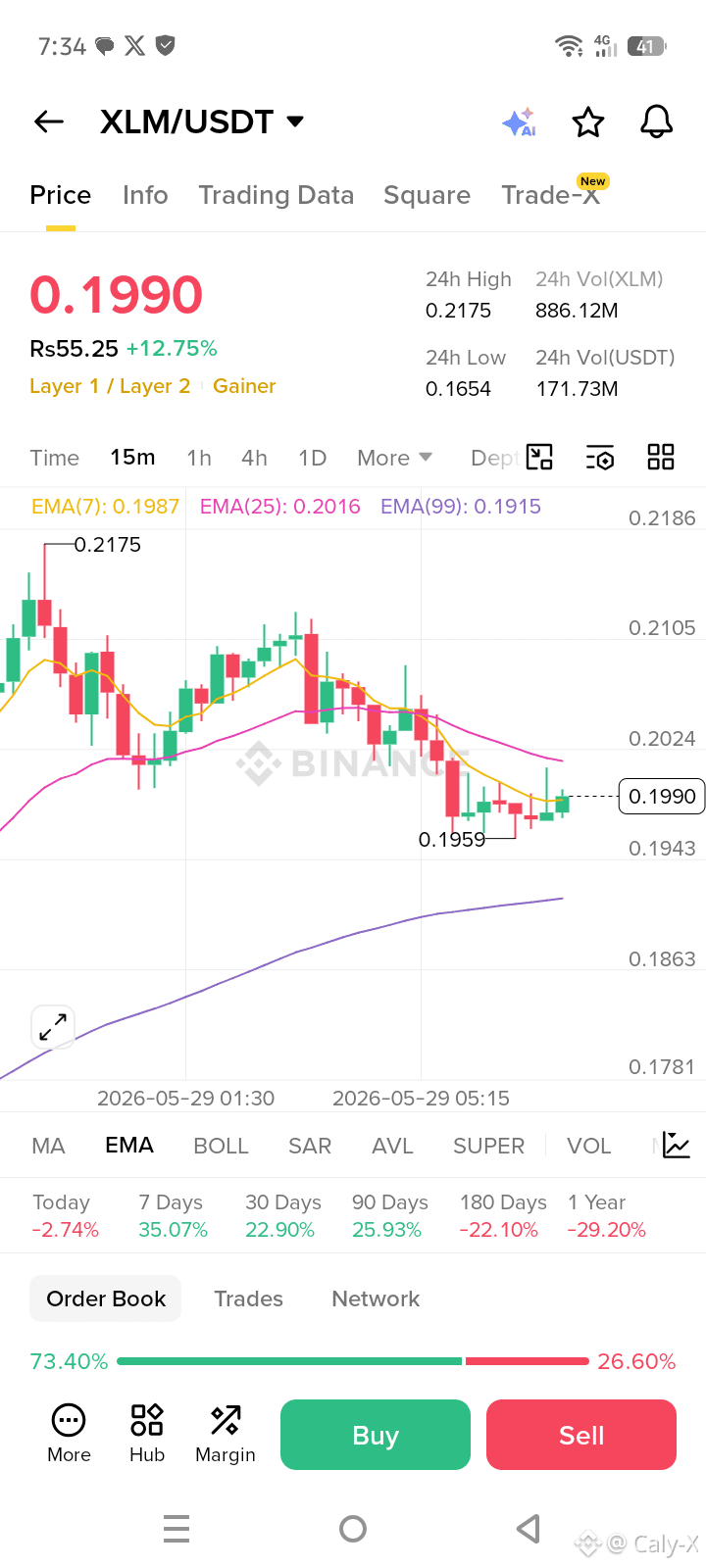
Task: Open the Trade-X tab
Action: (x=551, y=195)
